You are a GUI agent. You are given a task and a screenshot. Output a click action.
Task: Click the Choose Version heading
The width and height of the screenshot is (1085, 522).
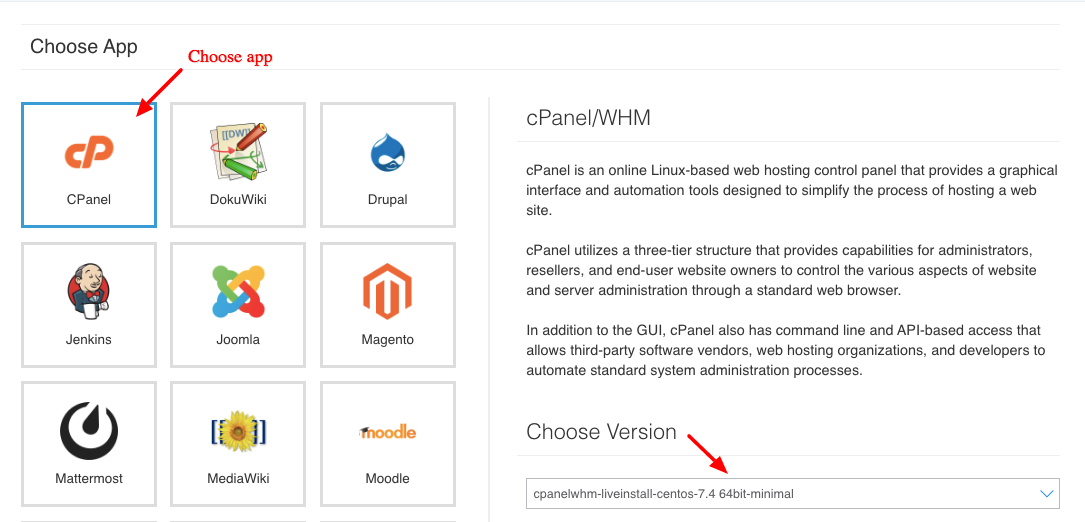tap(601, 432)
